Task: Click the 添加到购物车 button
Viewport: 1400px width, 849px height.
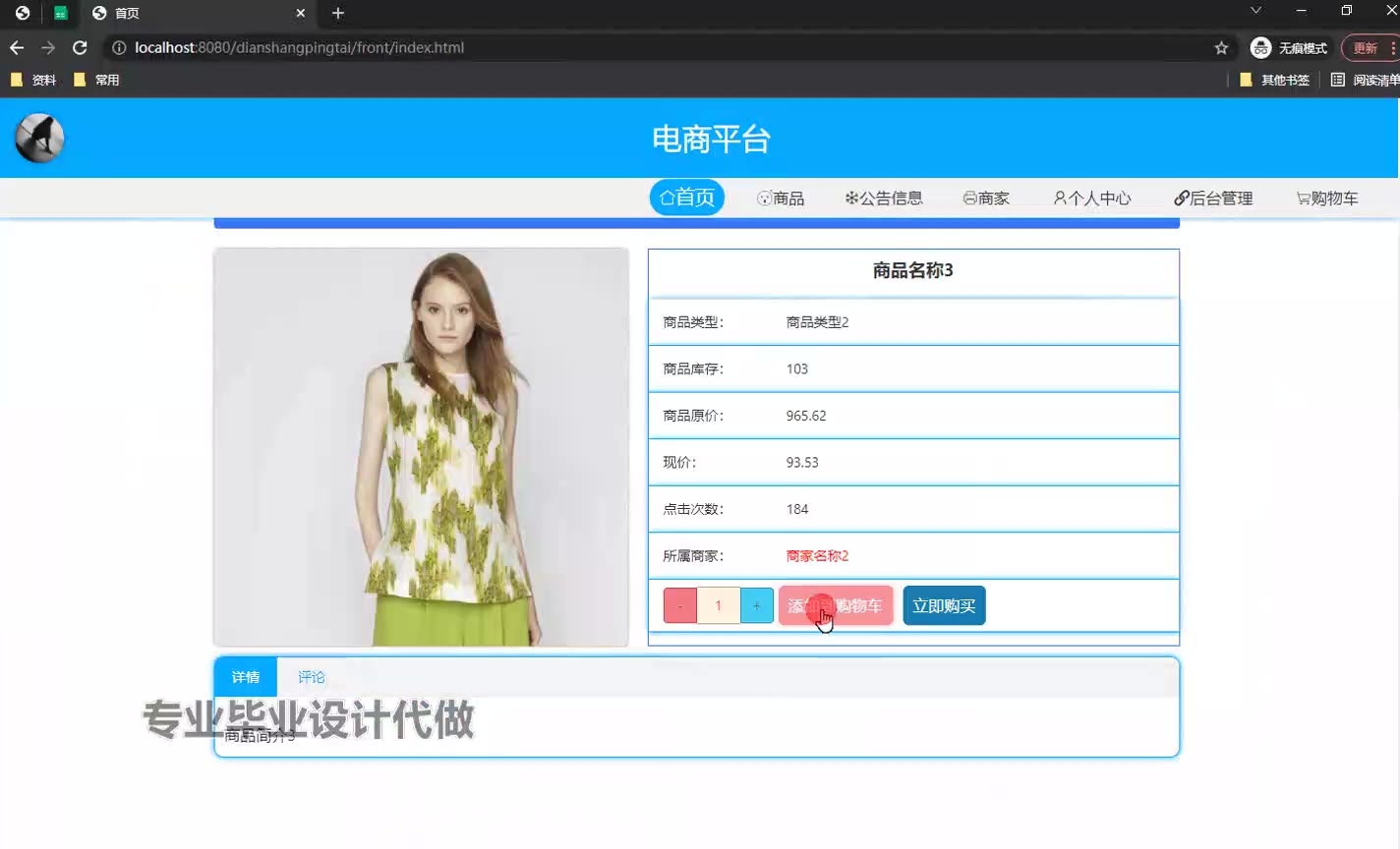Action: click(836, 605)
